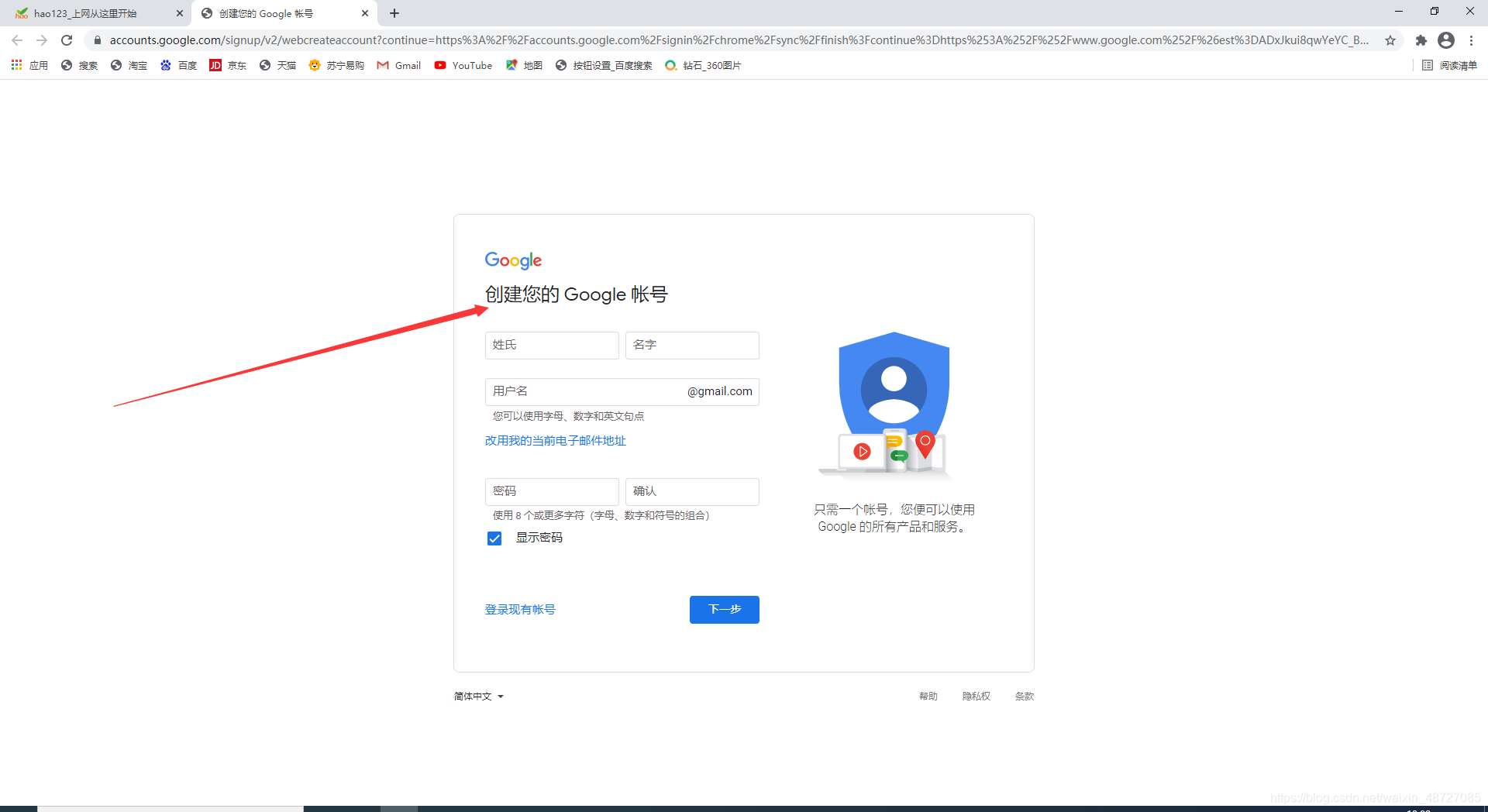The image size is (1488, 812).
Task: Close the Google account creation tab
Action: point(365,13)
